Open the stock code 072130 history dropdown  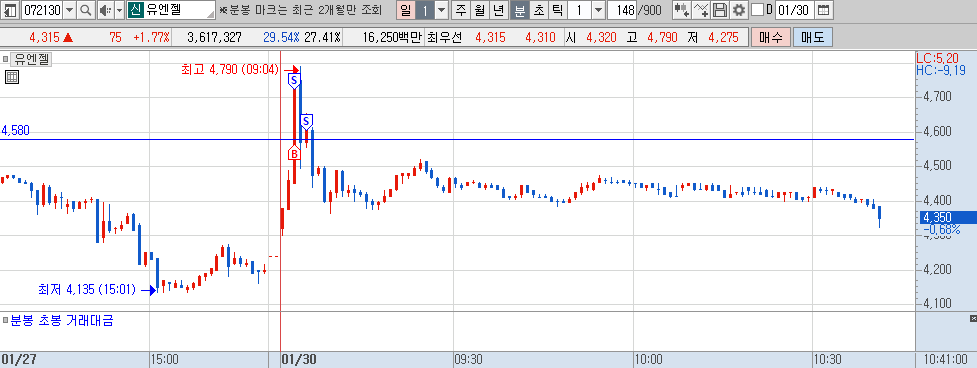tap(69, 10)
